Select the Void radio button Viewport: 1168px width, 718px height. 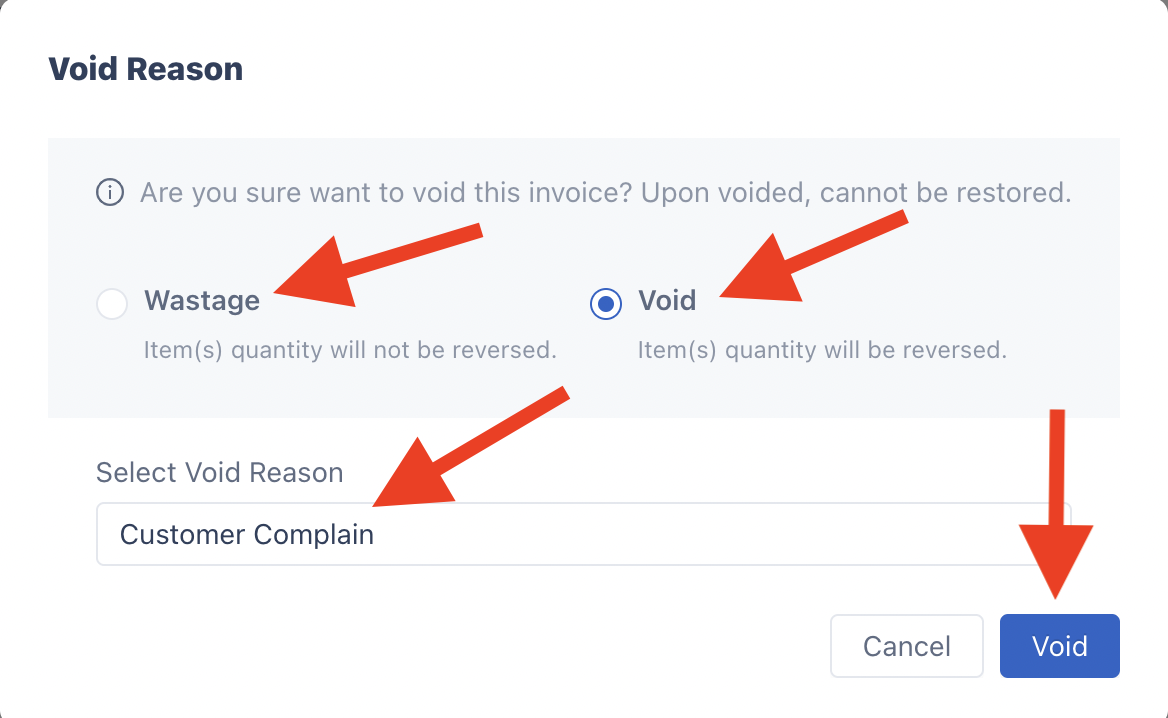pos(606,303)
